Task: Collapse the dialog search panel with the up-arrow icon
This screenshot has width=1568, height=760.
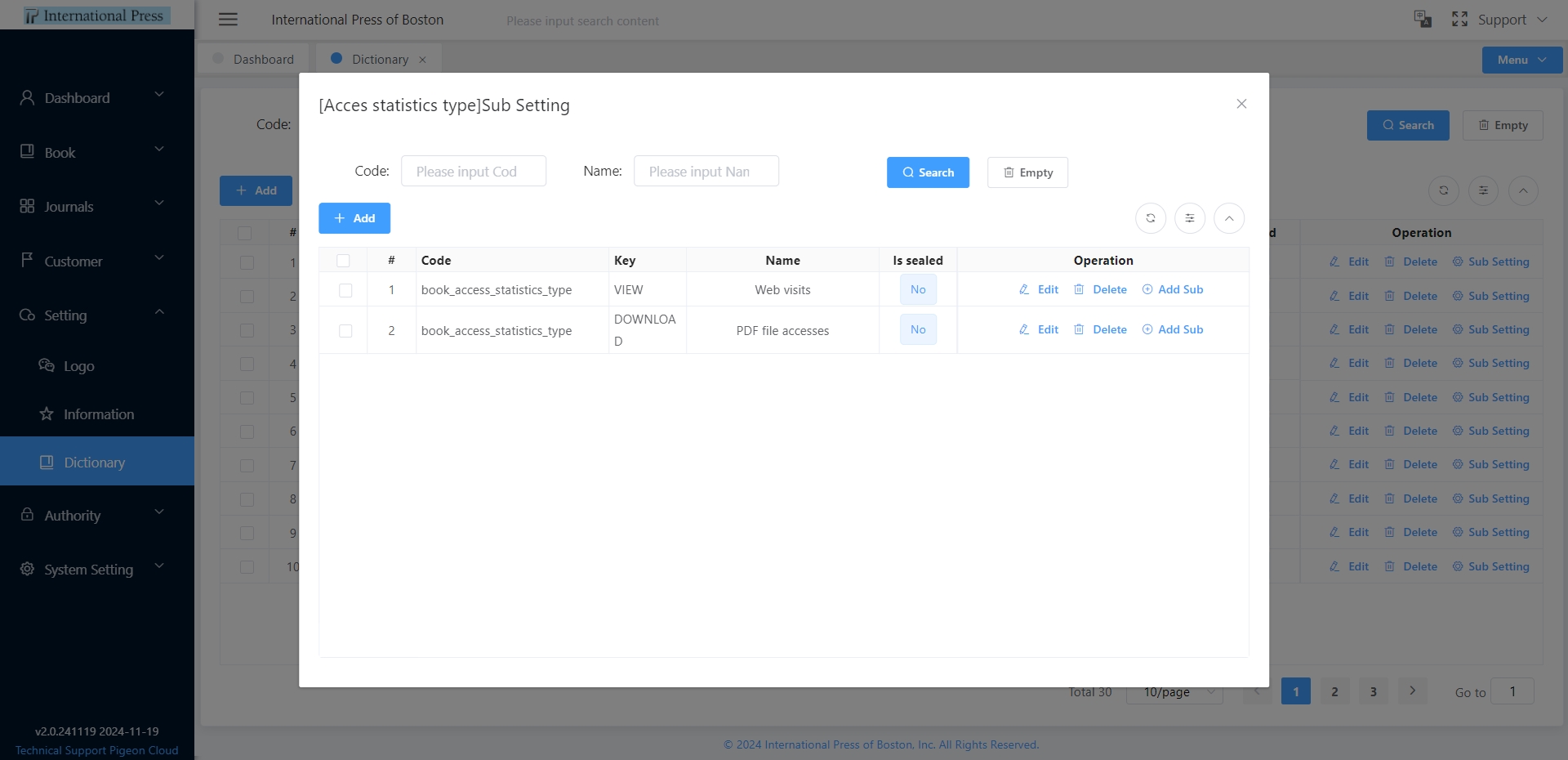Action: pos(1228,218)
